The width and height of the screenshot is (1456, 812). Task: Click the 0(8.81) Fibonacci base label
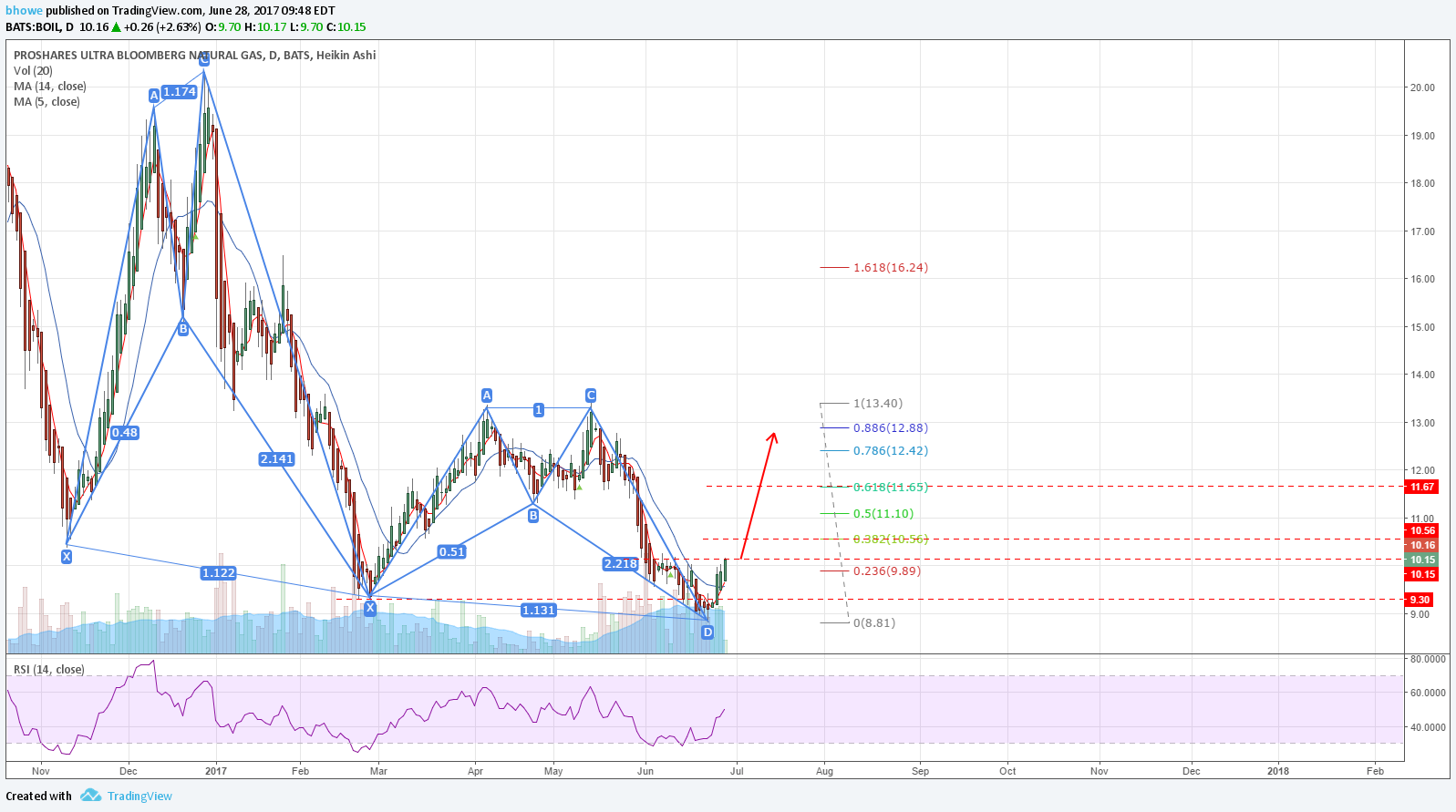coord(874,622)
